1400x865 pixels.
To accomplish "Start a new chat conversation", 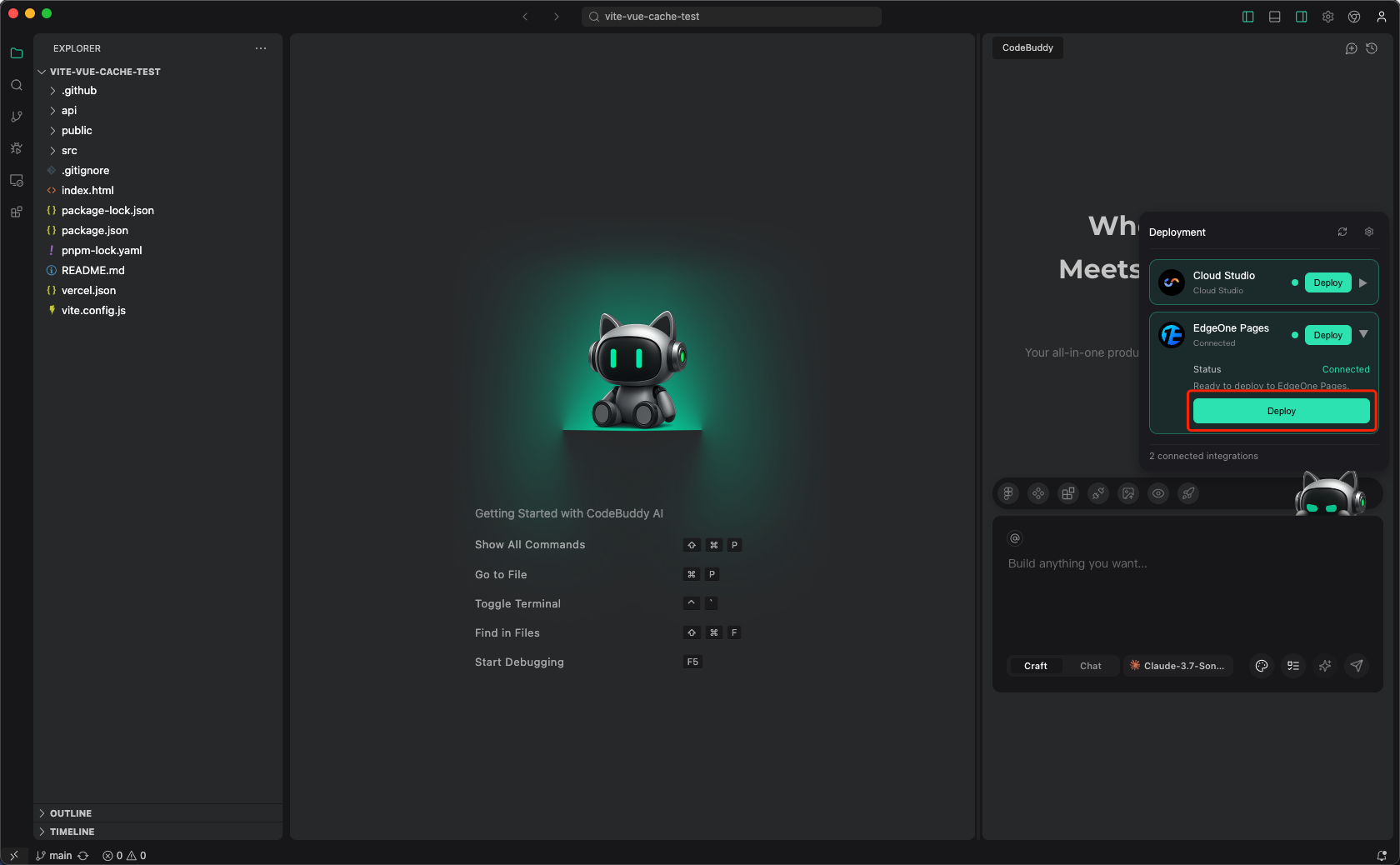I will click(x=1351, y=48).
